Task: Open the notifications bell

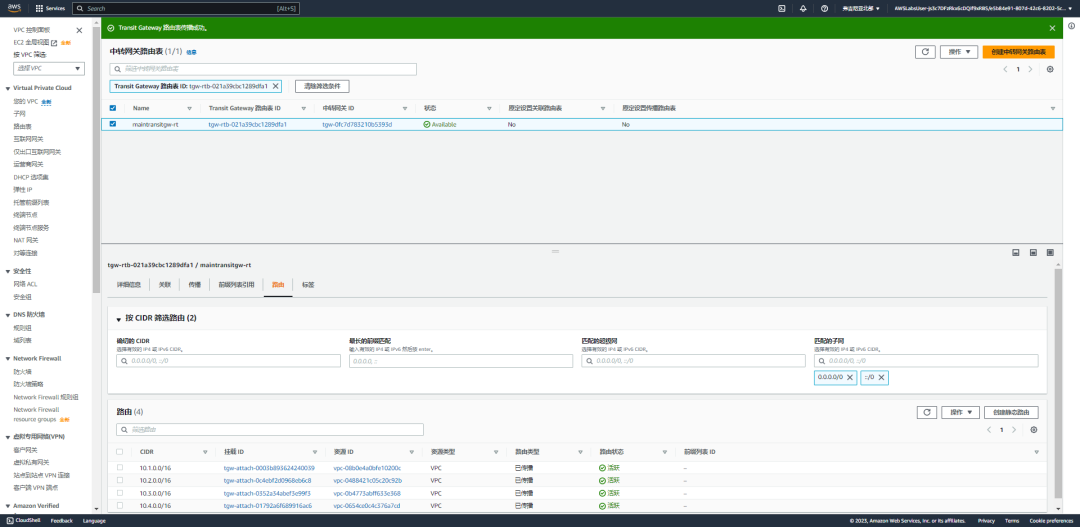Action: pyautogui.click(x=803, y=8)
